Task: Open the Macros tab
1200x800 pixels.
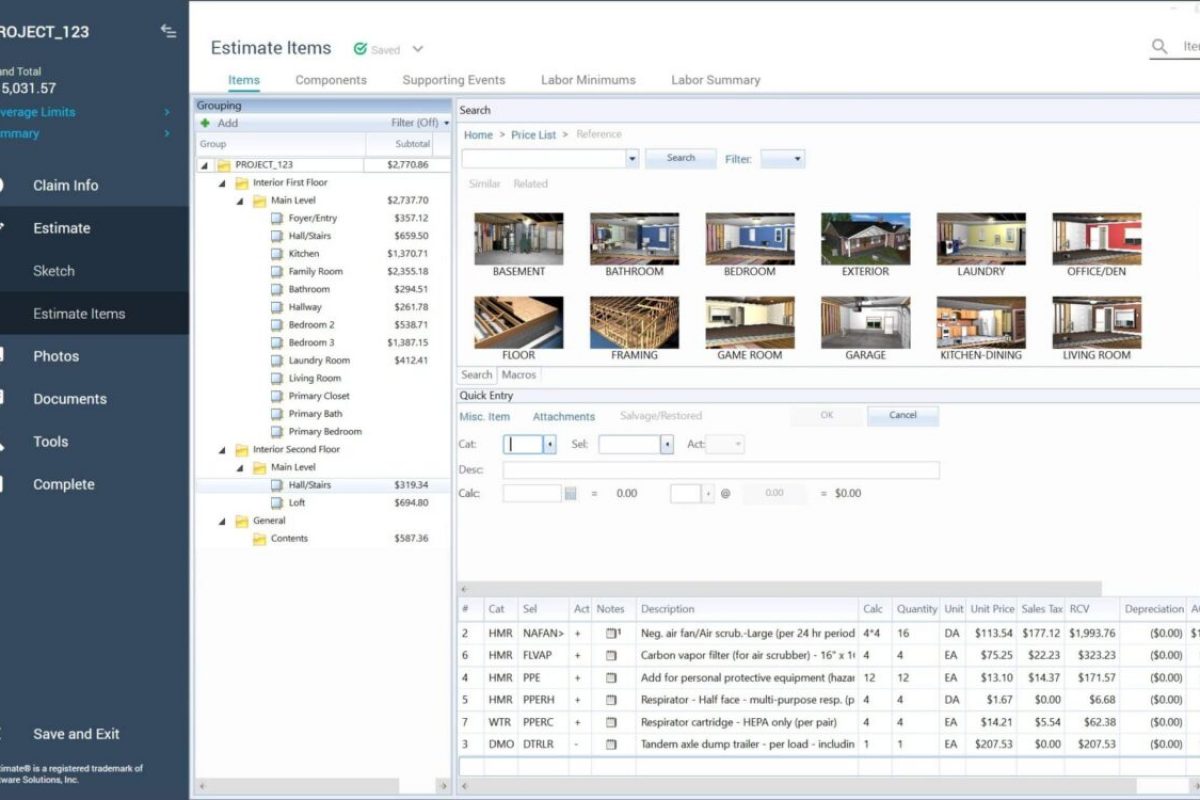Action: pyautogui.click(x=519, y=375)
